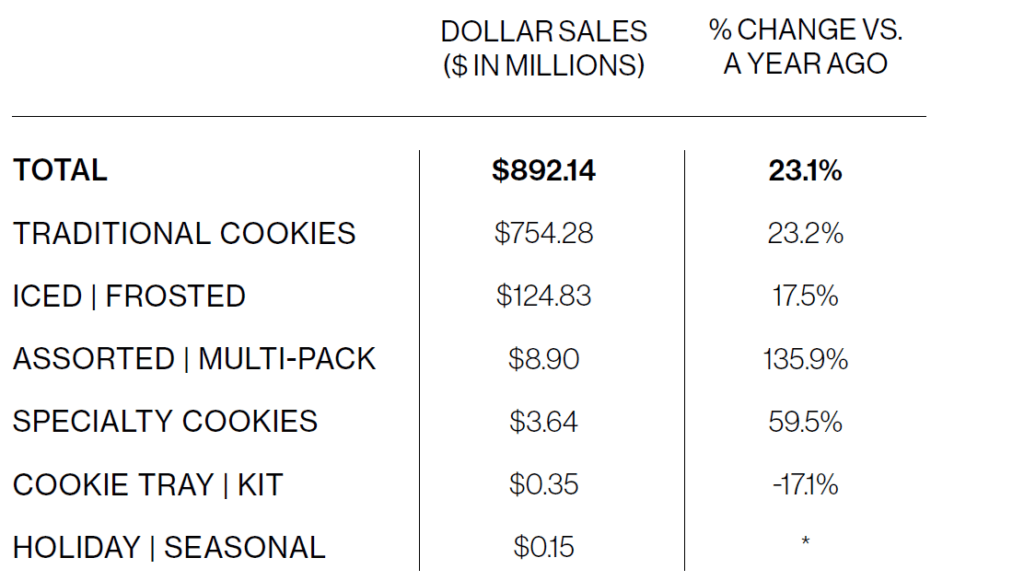Select the ASSORTED | MULTI-PACK row label
1024x581 pixels.
(195, 359)
